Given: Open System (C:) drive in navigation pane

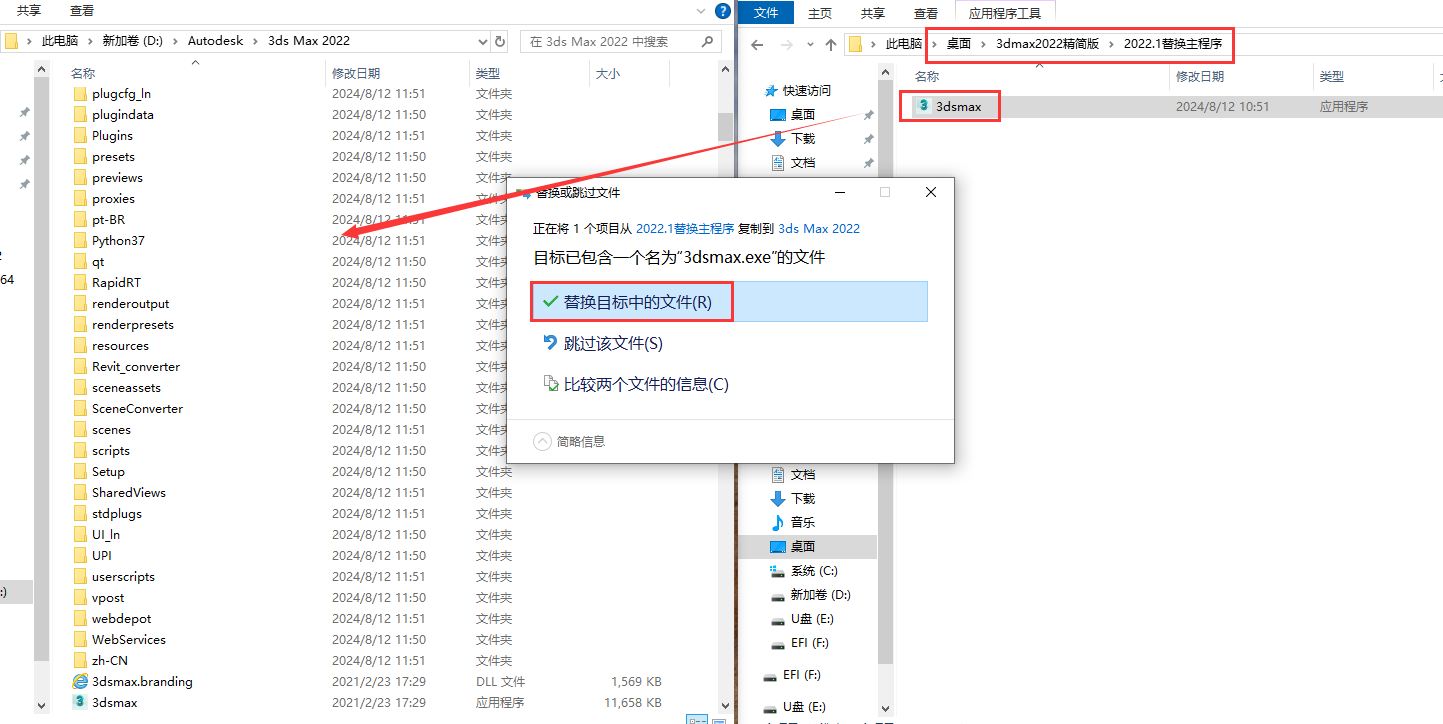Looking at the screenshot, I should pos(813,570).
